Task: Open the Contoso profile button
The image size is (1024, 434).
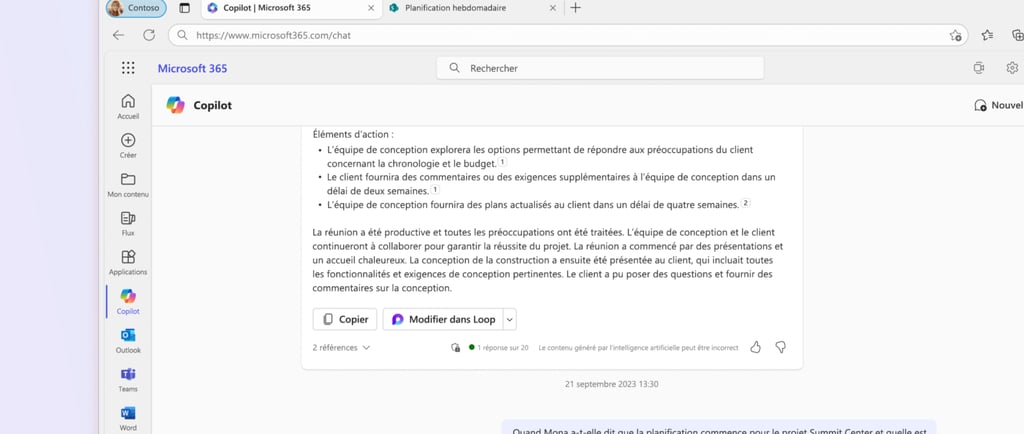Action: point(136,8)
